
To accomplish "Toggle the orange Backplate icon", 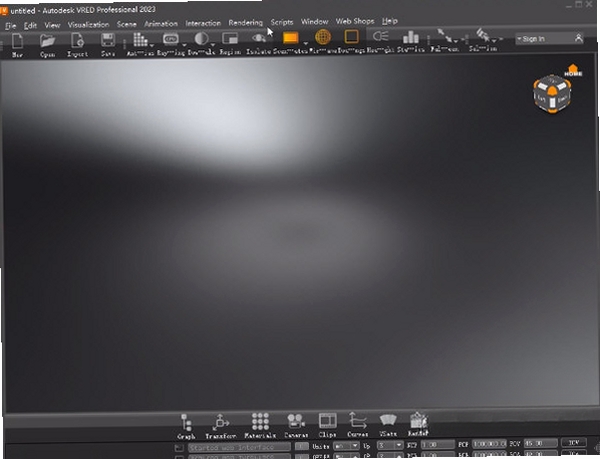I will 290,37.
